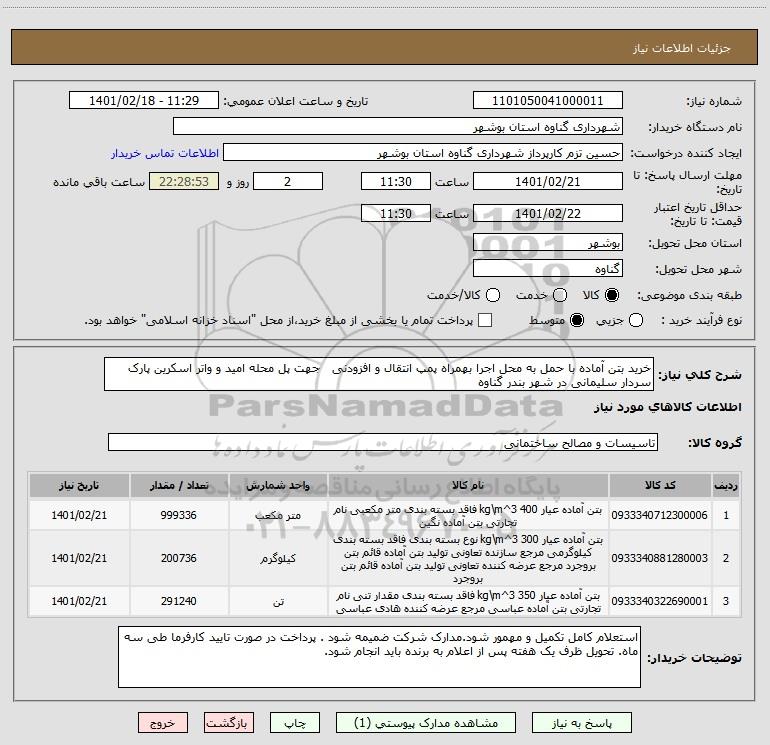Click the remaining time field 22:28:53
This screenshot has height=745, width=770.
pyautogui.click(x=184, y=181)
